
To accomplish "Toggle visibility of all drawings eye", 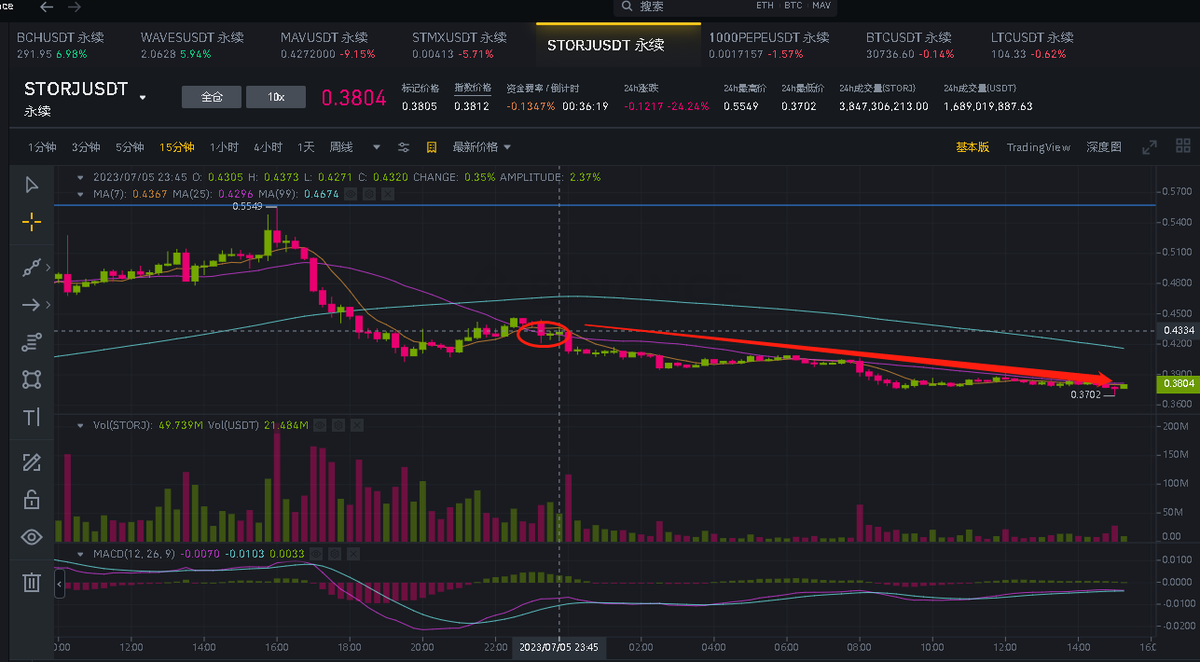I will (x=32, y=537).
